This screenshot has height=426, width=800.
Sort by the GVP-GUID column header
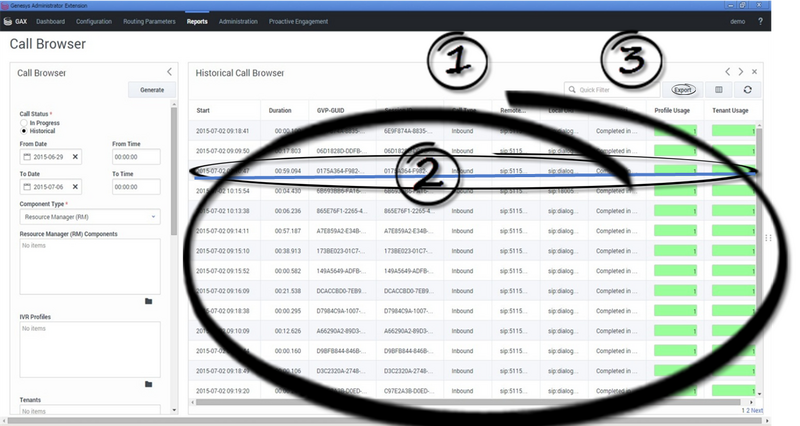tap(331, 110)
